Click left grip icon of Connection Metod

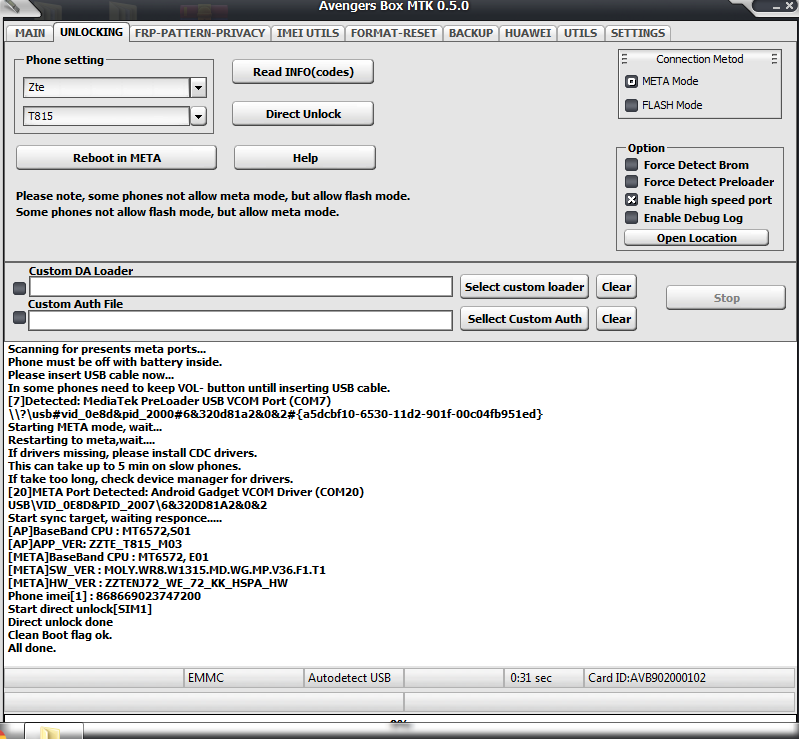[624, 59]
